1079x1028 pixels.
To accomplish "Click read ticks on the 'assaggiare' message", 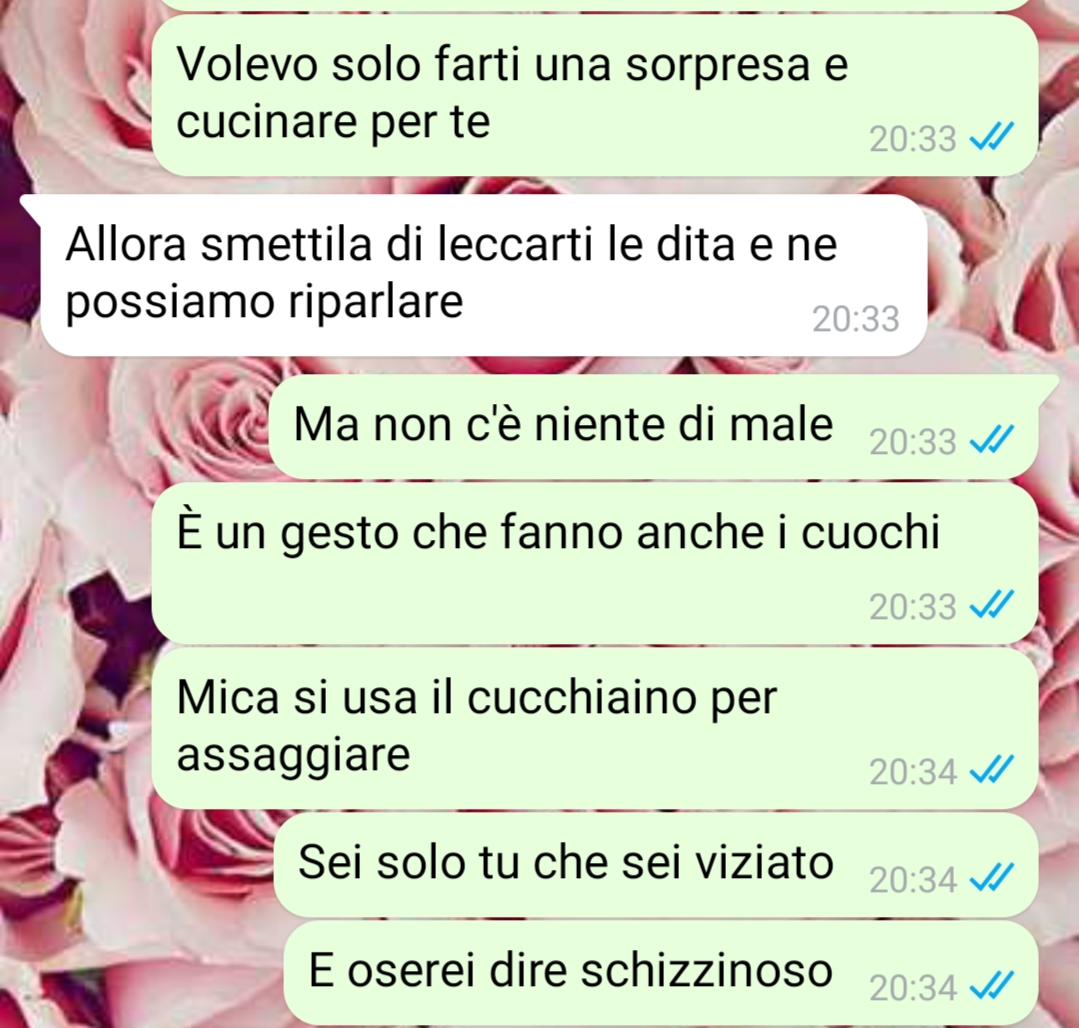I will pyautogui.click(x=991, y=769).
